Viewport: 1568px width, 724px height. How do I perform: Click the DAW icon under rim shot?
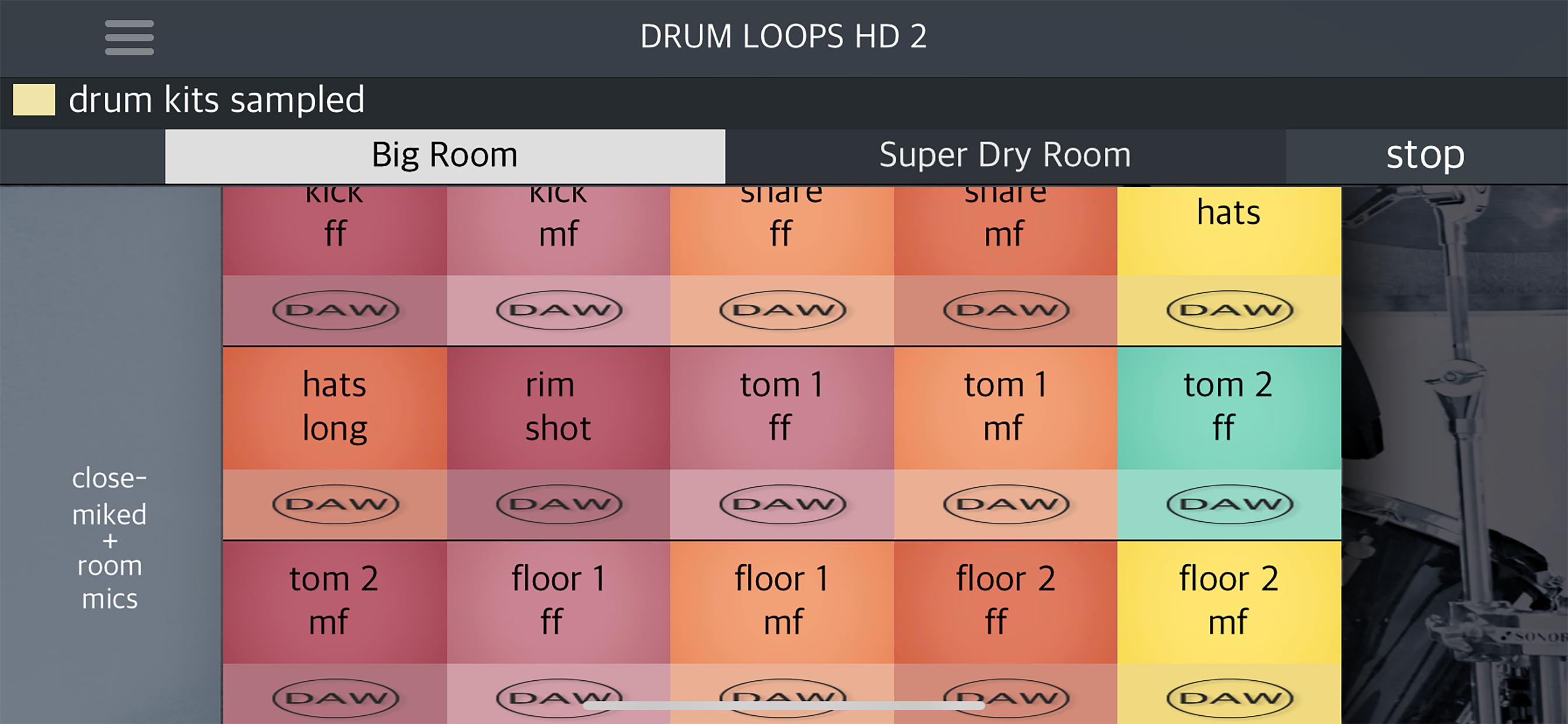[559, 504]
